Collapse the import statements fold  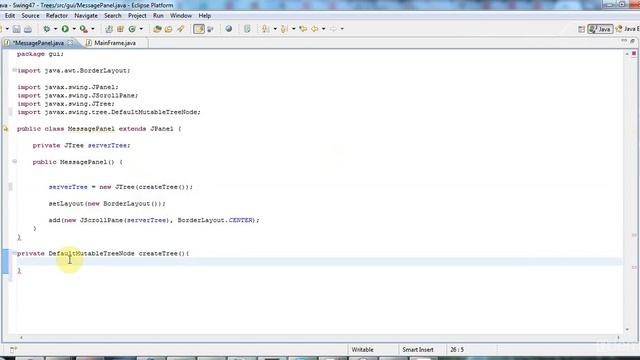click(x=14, y=70)
